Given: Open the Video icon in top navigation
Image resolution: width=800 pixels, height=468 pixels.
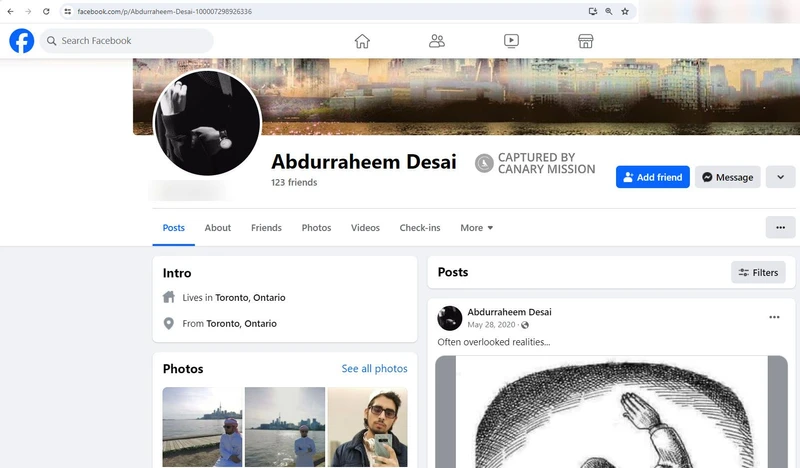Looking at the screenshot, I should coord(511,41).
